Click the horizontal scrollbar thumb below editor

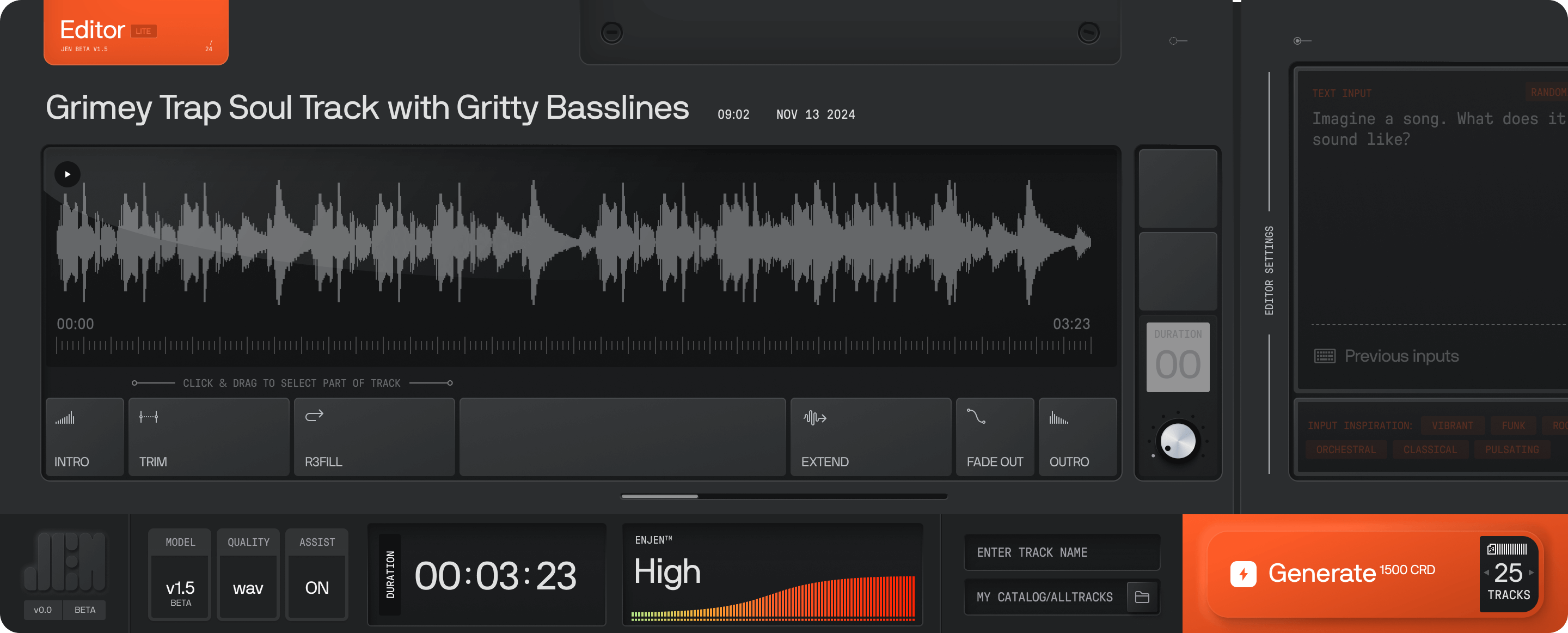(x=660, y=496)
